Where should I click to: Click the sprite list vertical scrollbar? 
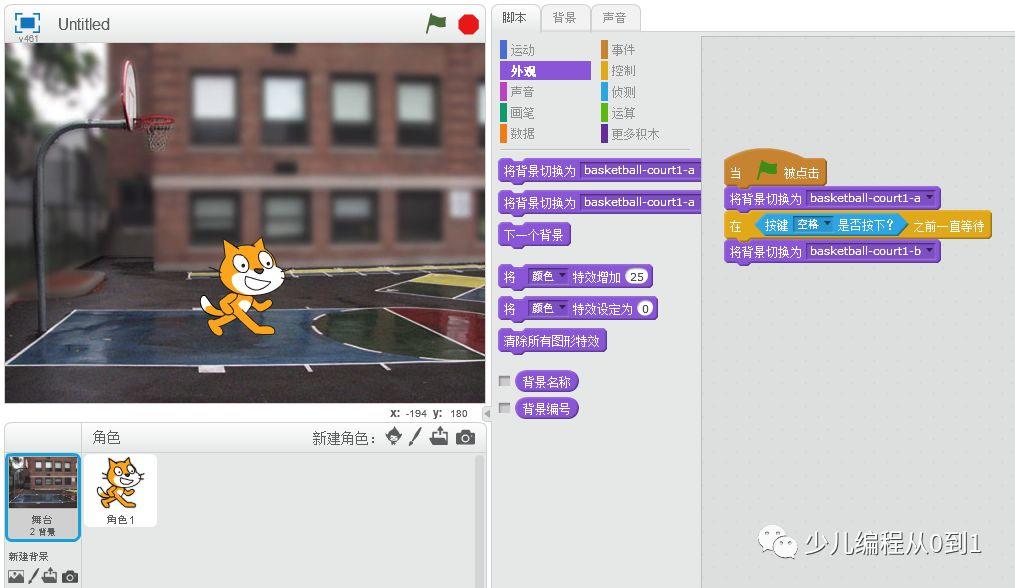coord(480,521)
